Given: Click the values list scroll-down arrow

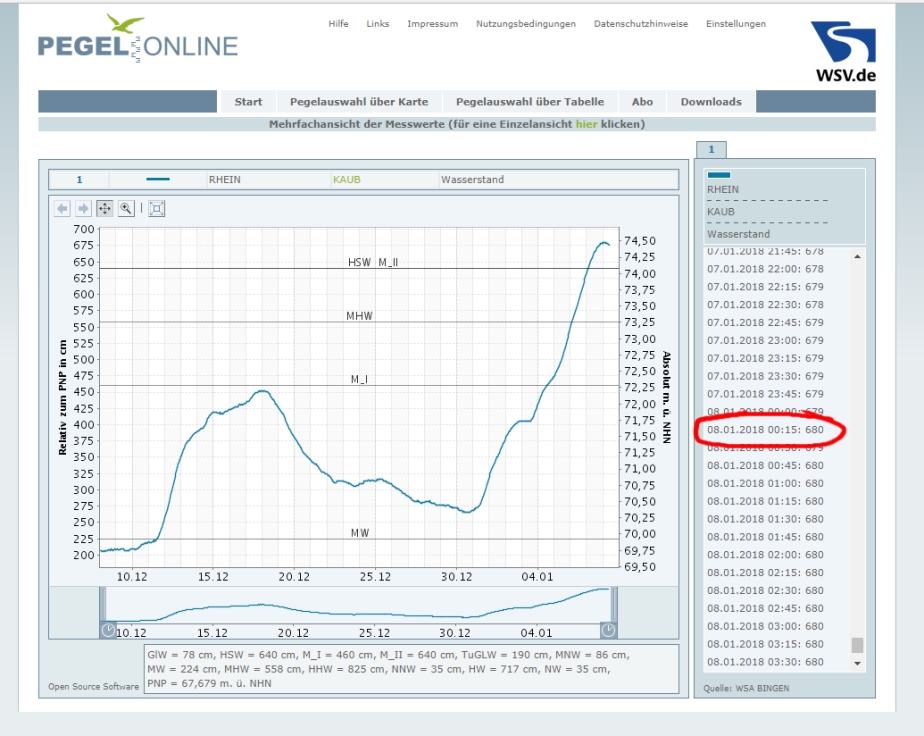Looking at the screenshot, I should coord(857,662).
